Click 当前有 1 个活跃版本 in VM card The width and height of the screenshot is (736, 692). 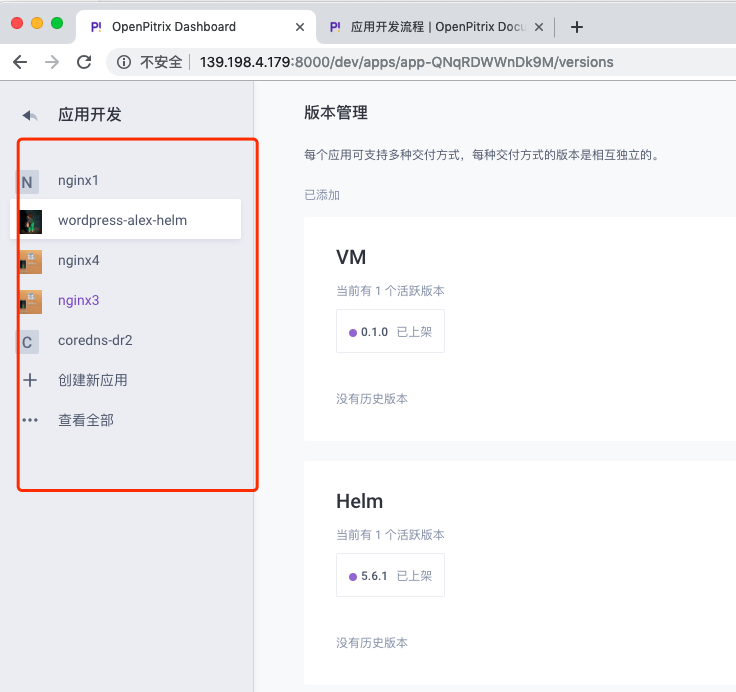[x=390, y=291]
